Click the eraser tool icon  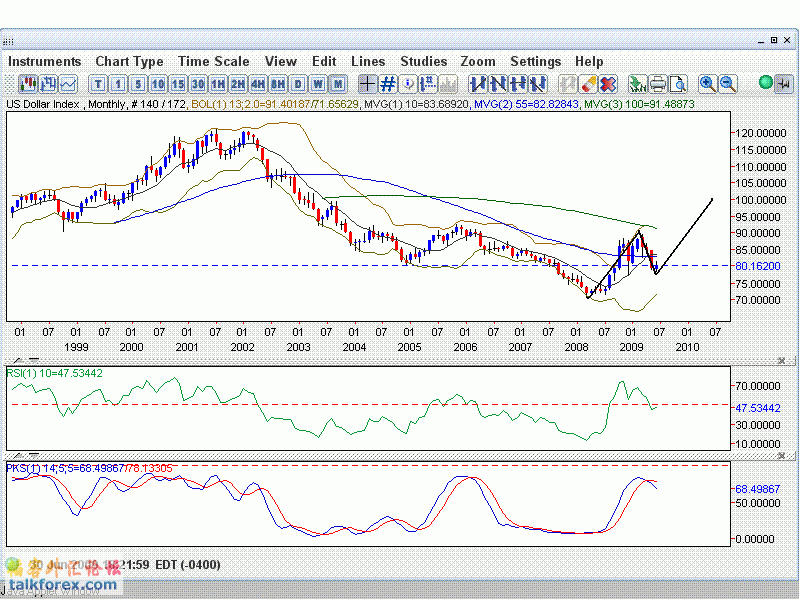588,84
